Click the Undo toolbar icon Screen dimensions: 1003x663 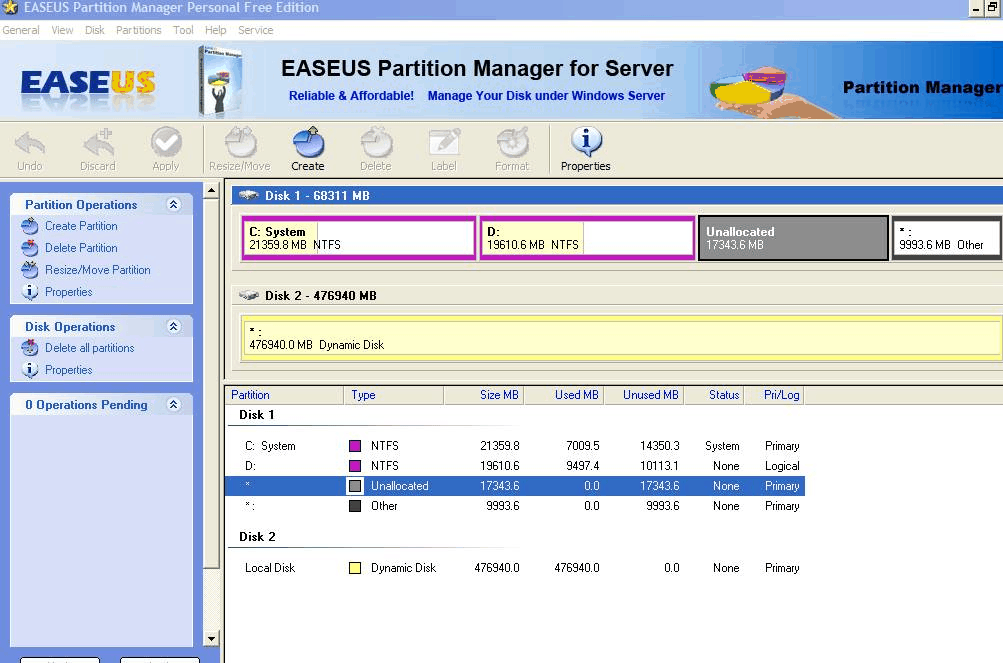point(29,143)
